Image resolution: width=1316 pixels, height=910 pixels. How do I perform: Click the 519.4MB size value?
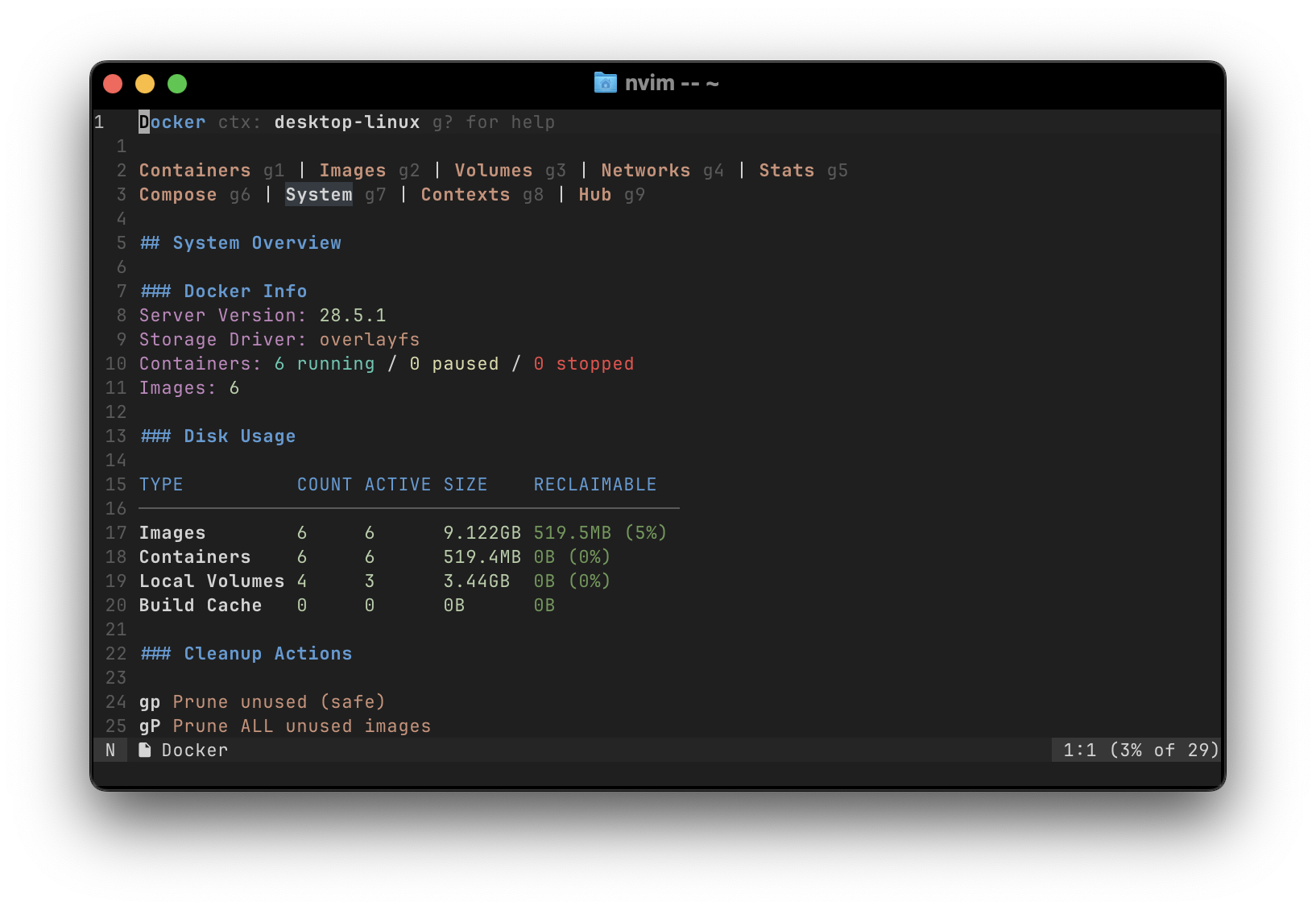coord(482,557)
